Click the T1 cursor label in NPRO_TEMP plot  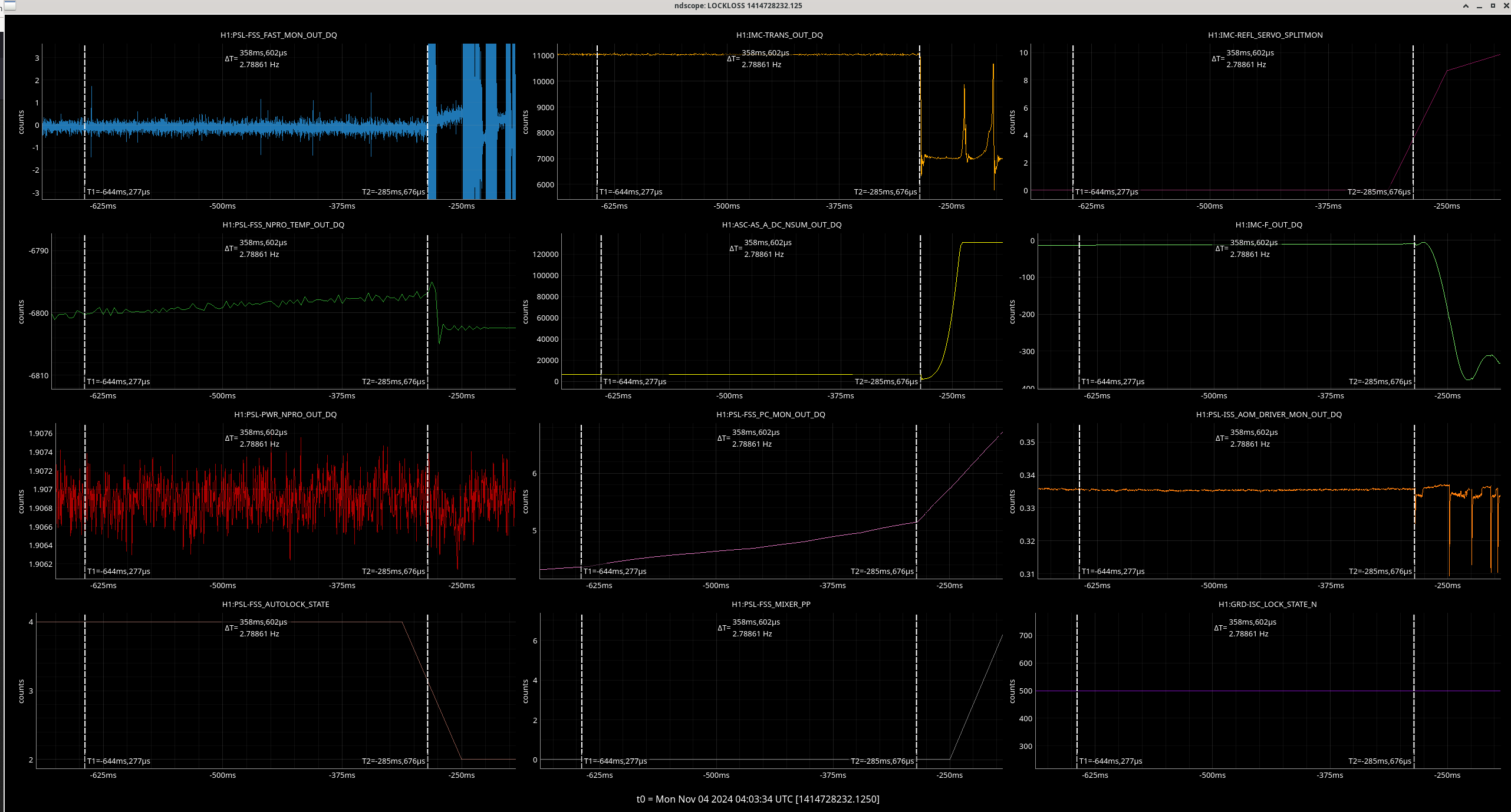point(118,382)
